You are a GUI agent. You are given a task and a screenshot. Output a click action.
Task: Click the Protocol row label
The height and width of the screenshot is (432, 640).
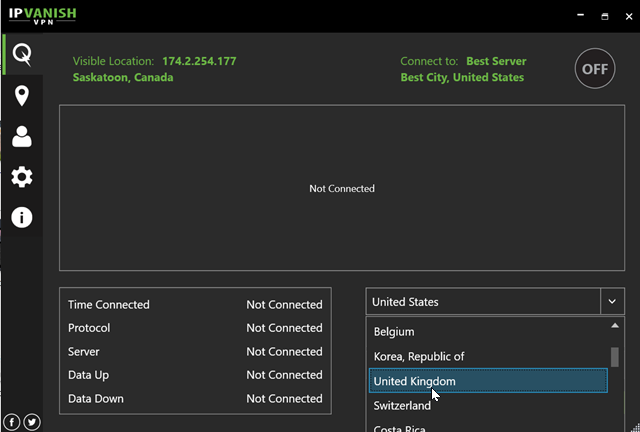(89, 328)
